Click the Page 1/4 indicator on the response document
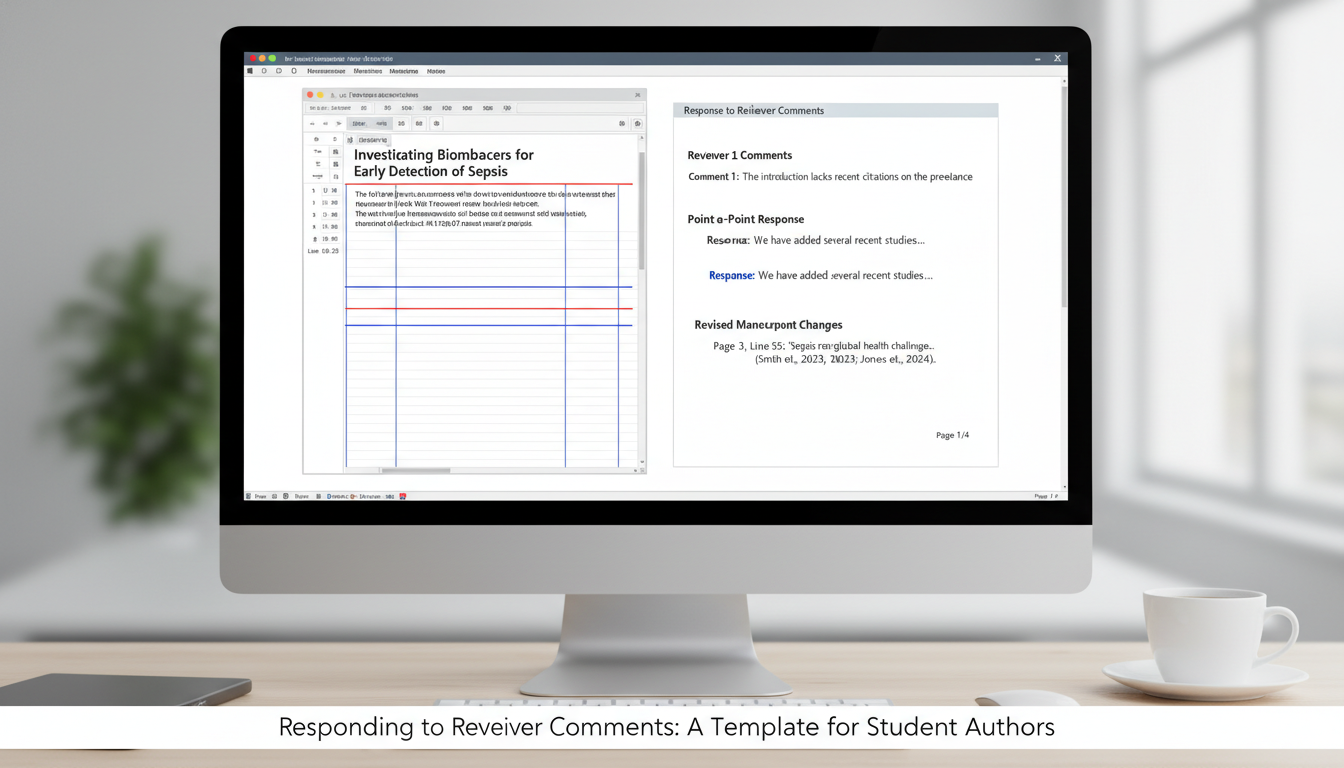The height and width of the screenshot is (768, 1344). [952, 435]
